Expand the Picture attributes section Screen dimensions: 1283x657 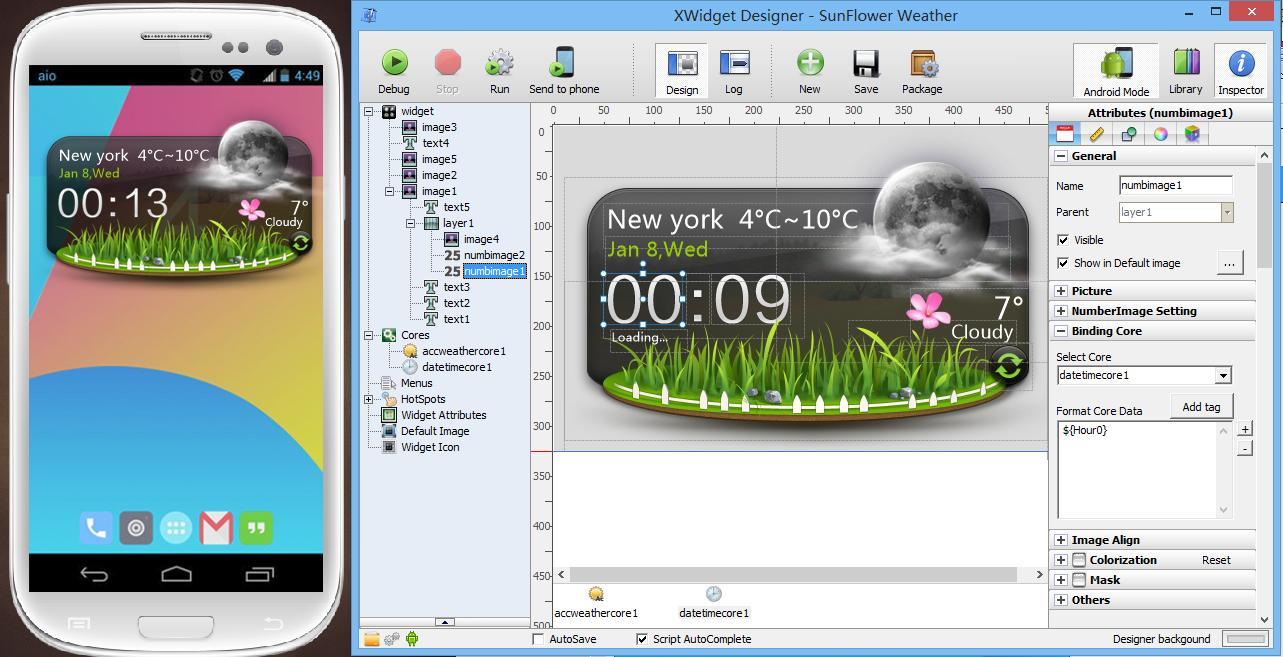point(1062,291)
